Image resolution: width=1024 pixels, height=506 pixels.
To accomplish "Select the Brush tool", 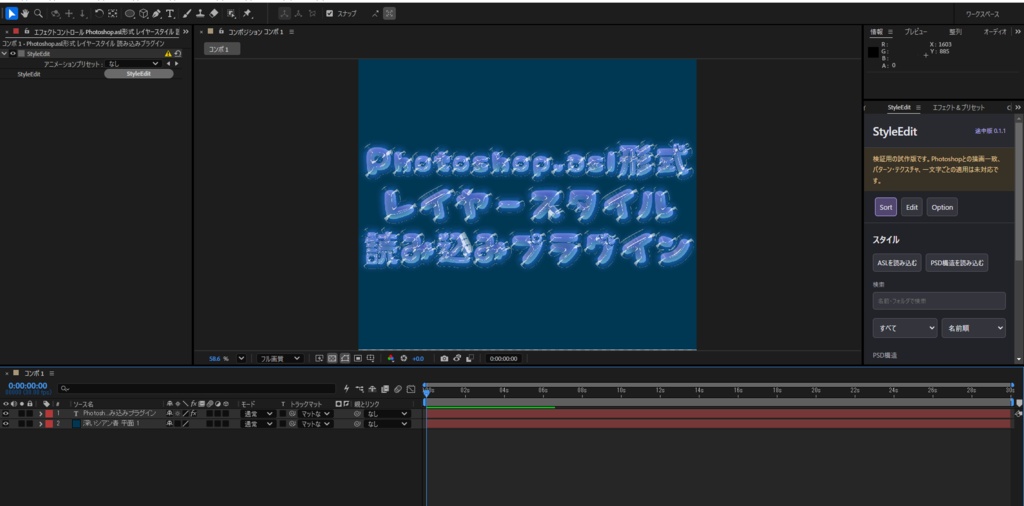I will click(187, 13).
